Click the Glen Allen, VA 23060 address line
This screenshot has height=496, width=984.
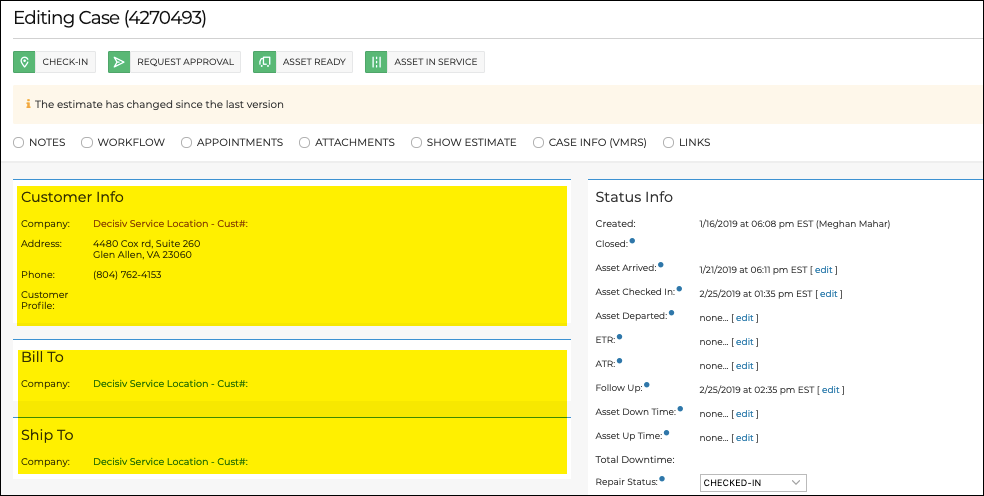click(142, 255)
